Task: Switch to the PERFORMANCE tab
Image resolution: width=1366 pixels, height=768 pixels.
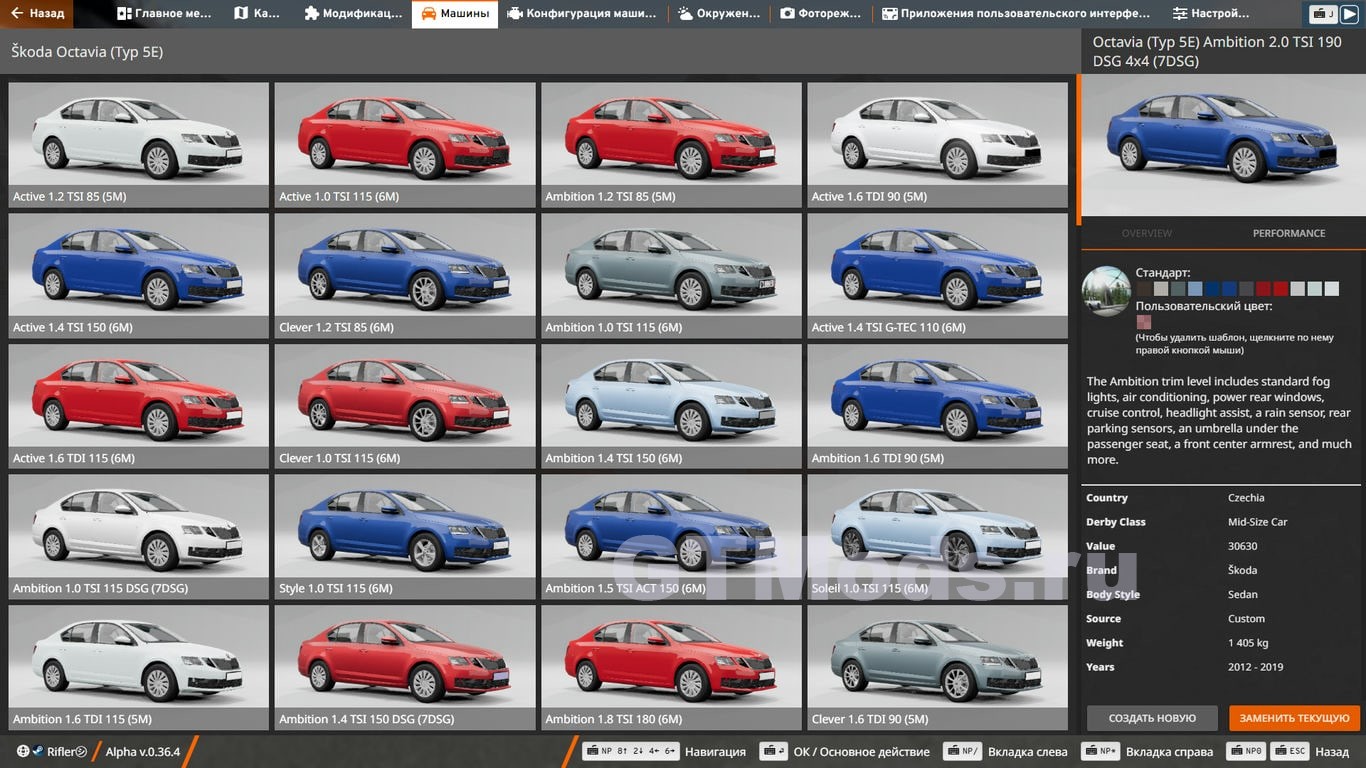Action: pyautogui.click(x=1288, y=233)
